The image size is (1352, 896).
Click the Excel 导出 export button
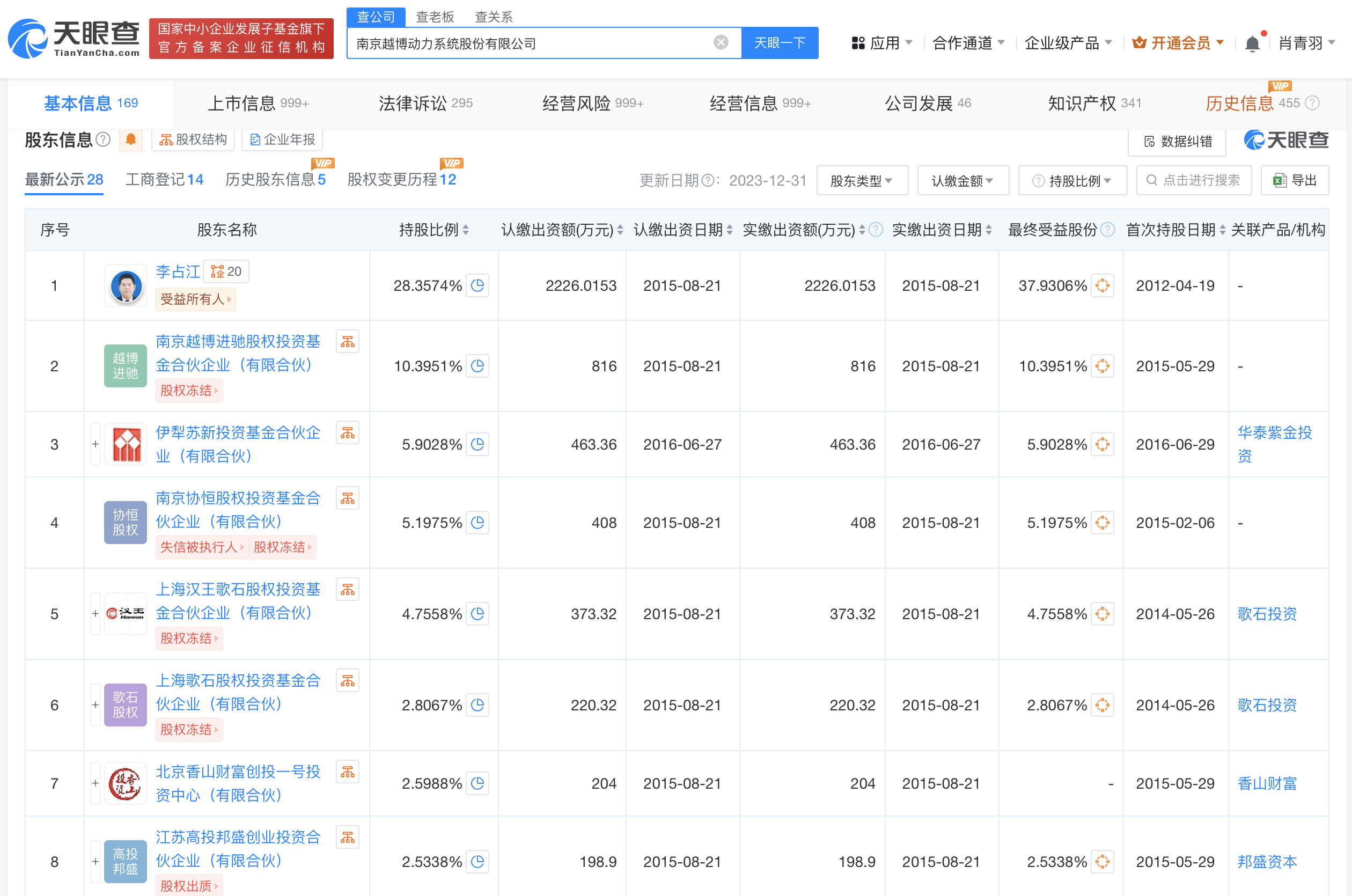click(1294, 181)
